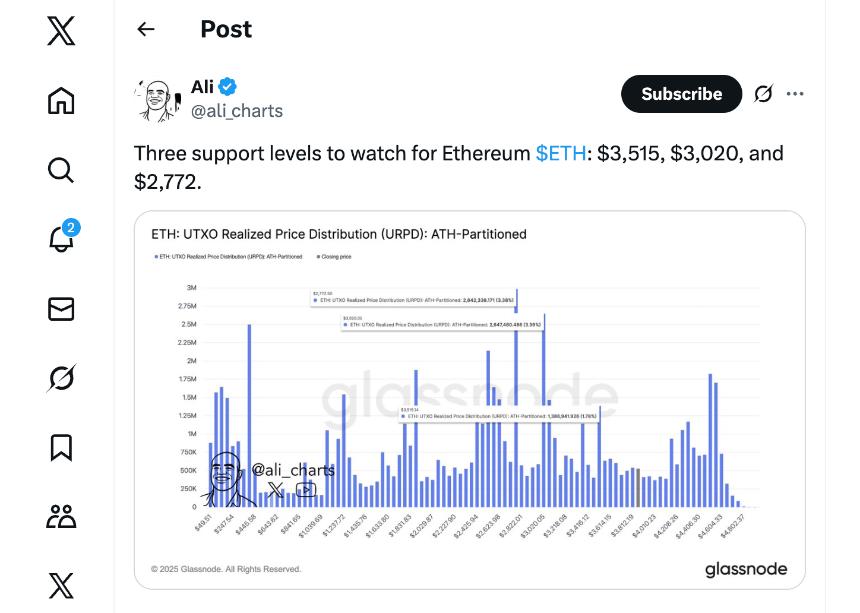Click Ali's profile avatar picture
Viewport: 860px width, 613px height.
(157, 99)
